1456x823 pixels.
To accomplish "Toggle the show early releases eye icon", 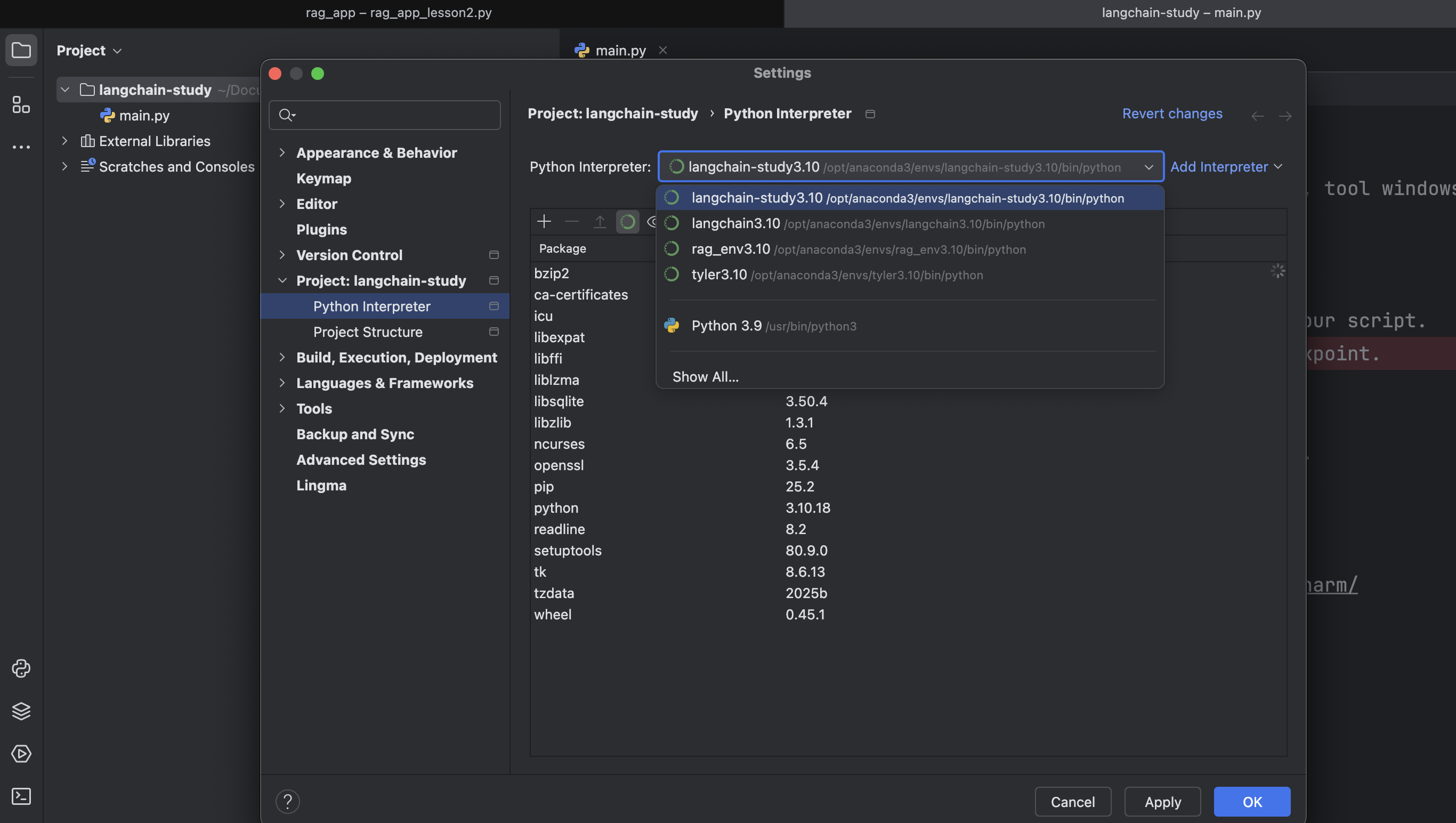I will pyautogui.click(x=652, y=222).
